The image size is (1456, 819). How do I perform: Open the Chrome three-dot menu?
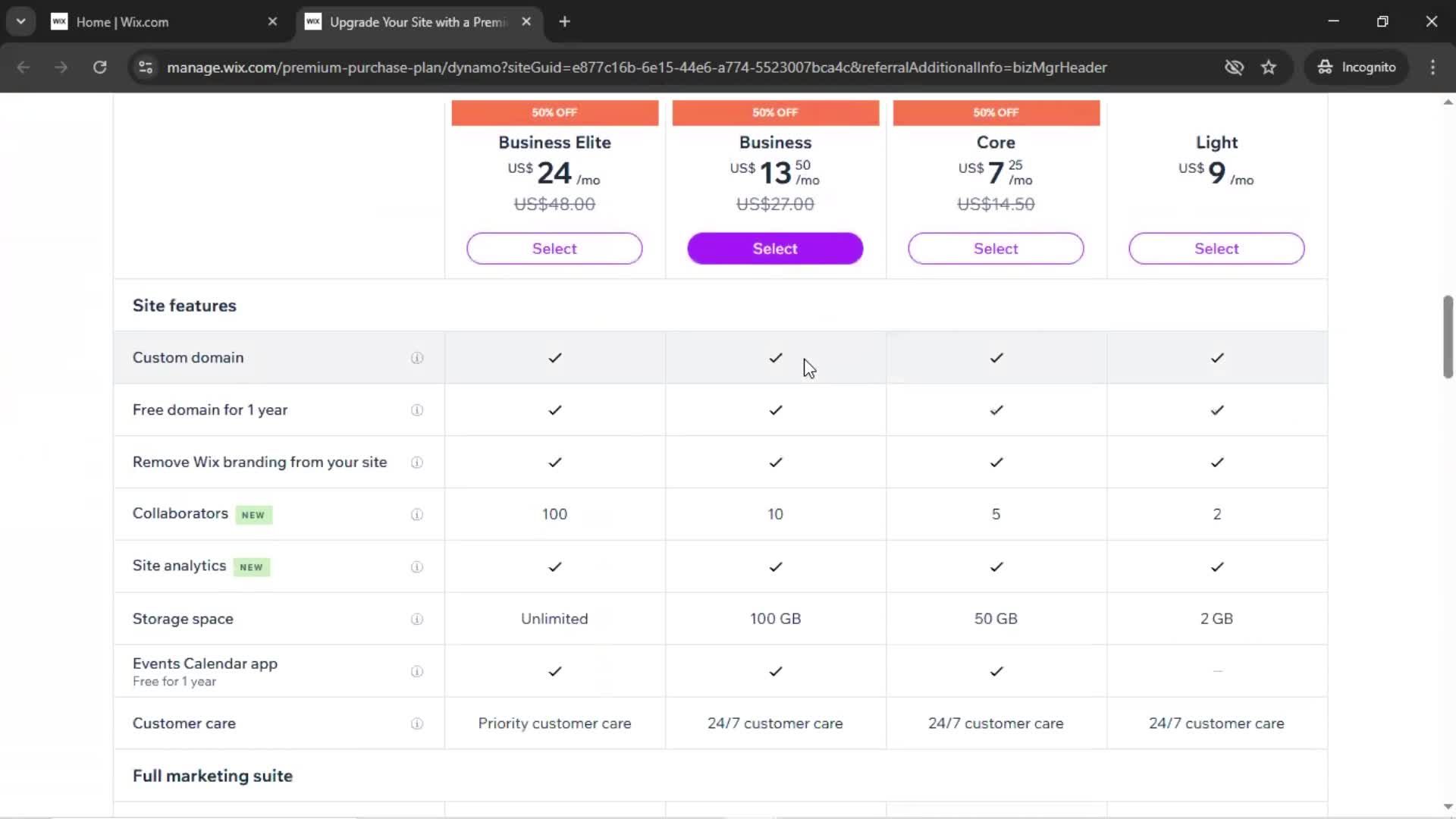pyautogui.click(x=1432, y=67)
